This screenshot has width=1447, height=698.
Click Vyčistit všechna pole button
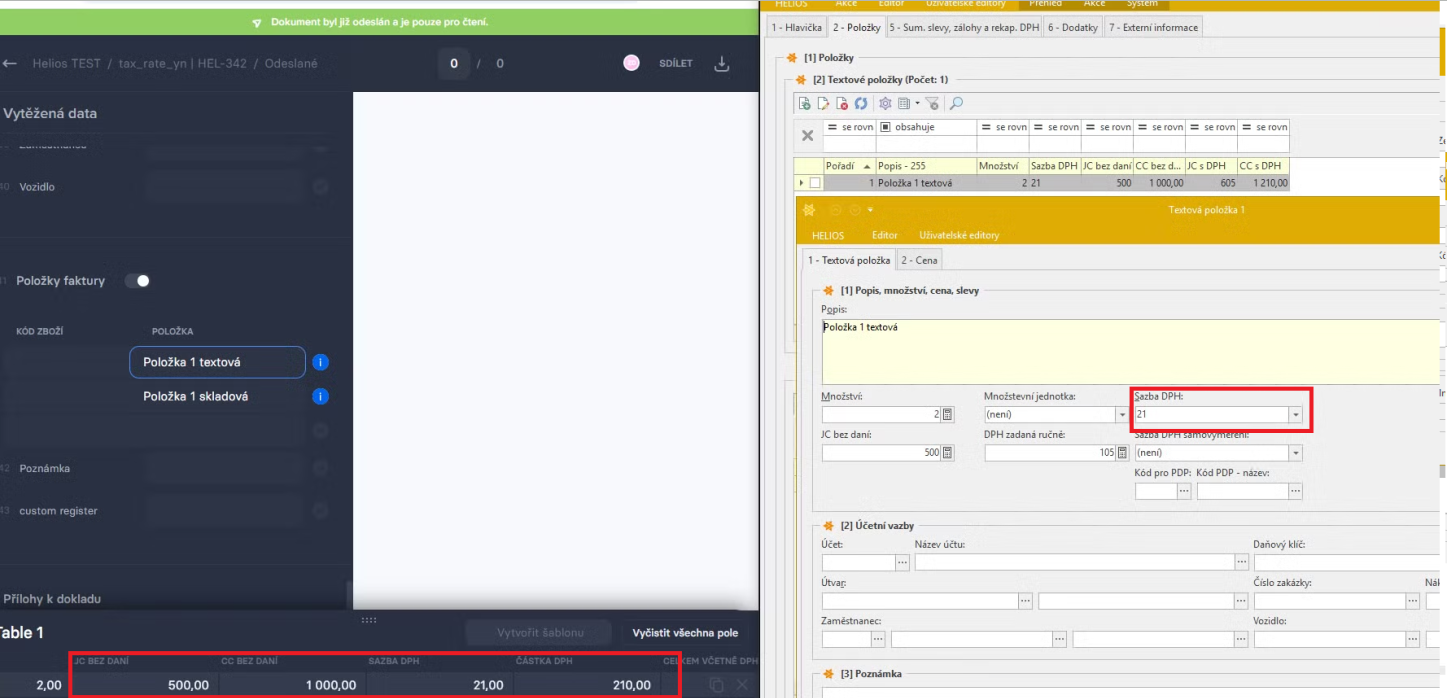tap(685, 633)
